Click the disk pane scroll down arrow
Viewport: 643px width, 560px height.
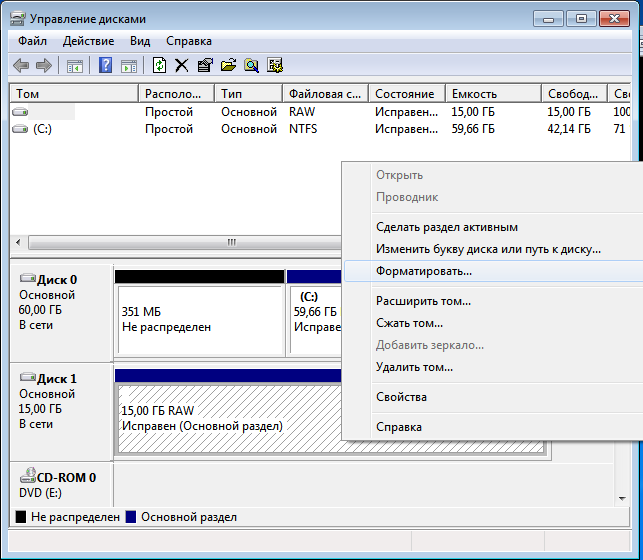point(622,499)
